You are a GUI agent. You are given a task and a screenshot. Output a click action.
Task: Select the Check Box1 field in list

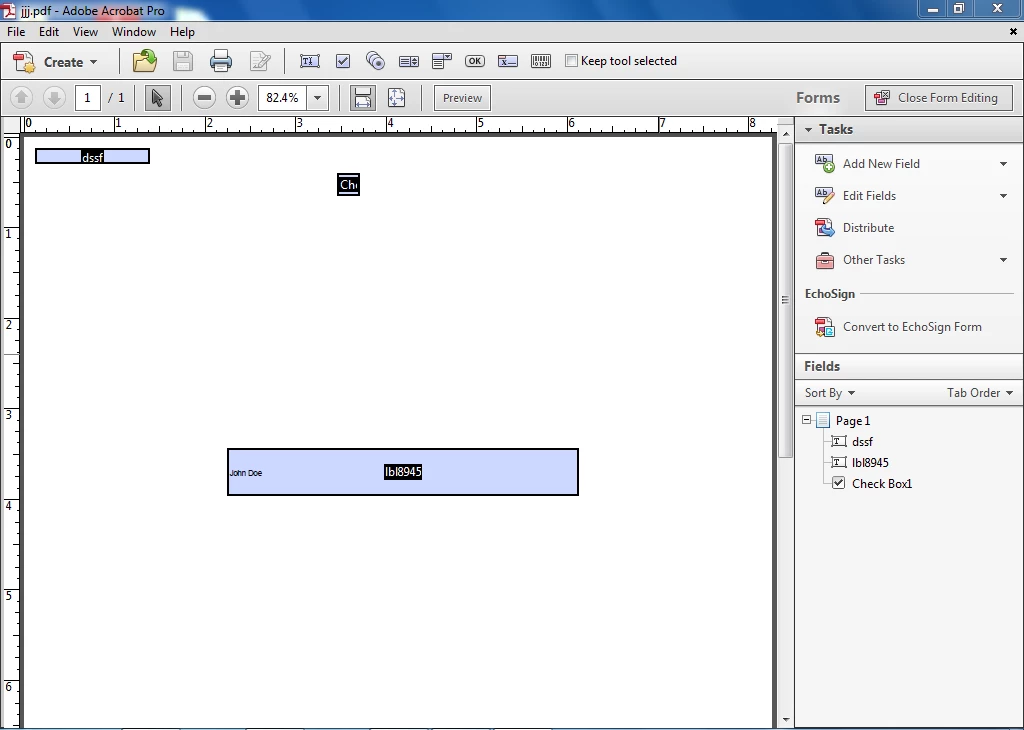point(882,484)
